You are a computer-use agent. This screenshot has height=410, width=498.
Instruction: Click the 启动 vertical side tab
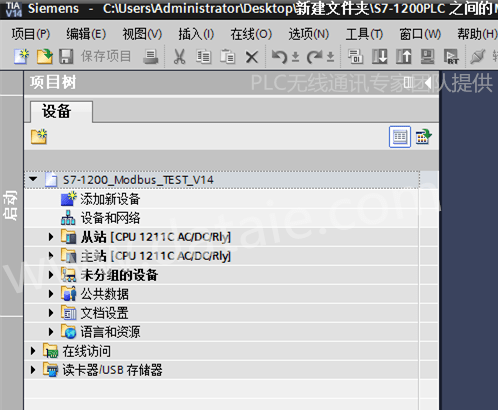click(11, 205)
